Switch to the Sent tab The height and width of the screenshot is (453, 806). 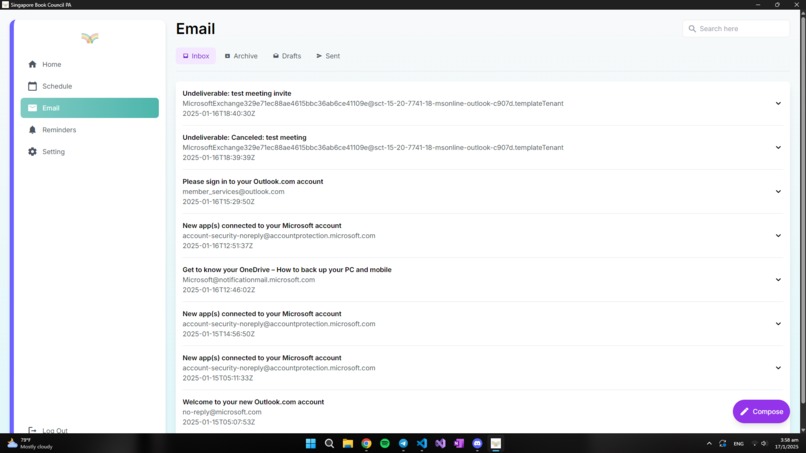click(x=328, y=56)
